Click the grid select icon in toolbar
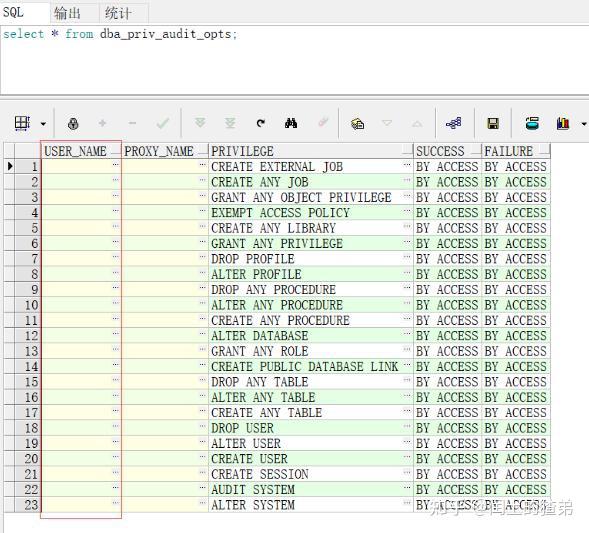Image resolution: width=589 pixels, height=533 pixels. (x=22, y=123)
